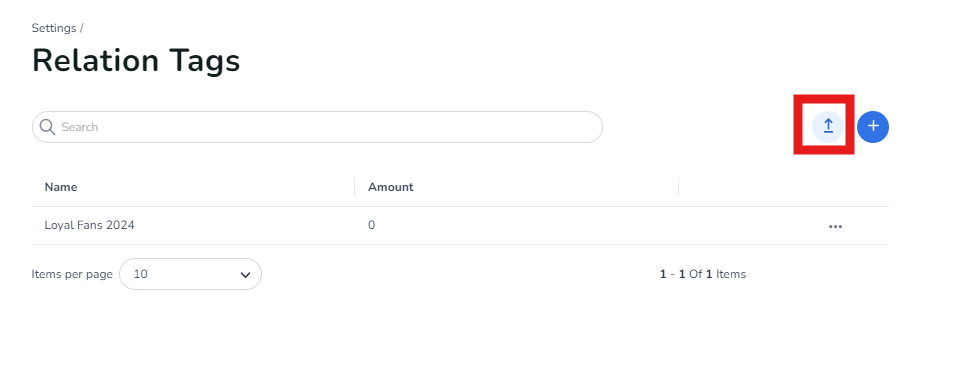Viewport: 979px width, 367px height.
Task: Click the empty actions column header
Action: click(x=784, y=187)
